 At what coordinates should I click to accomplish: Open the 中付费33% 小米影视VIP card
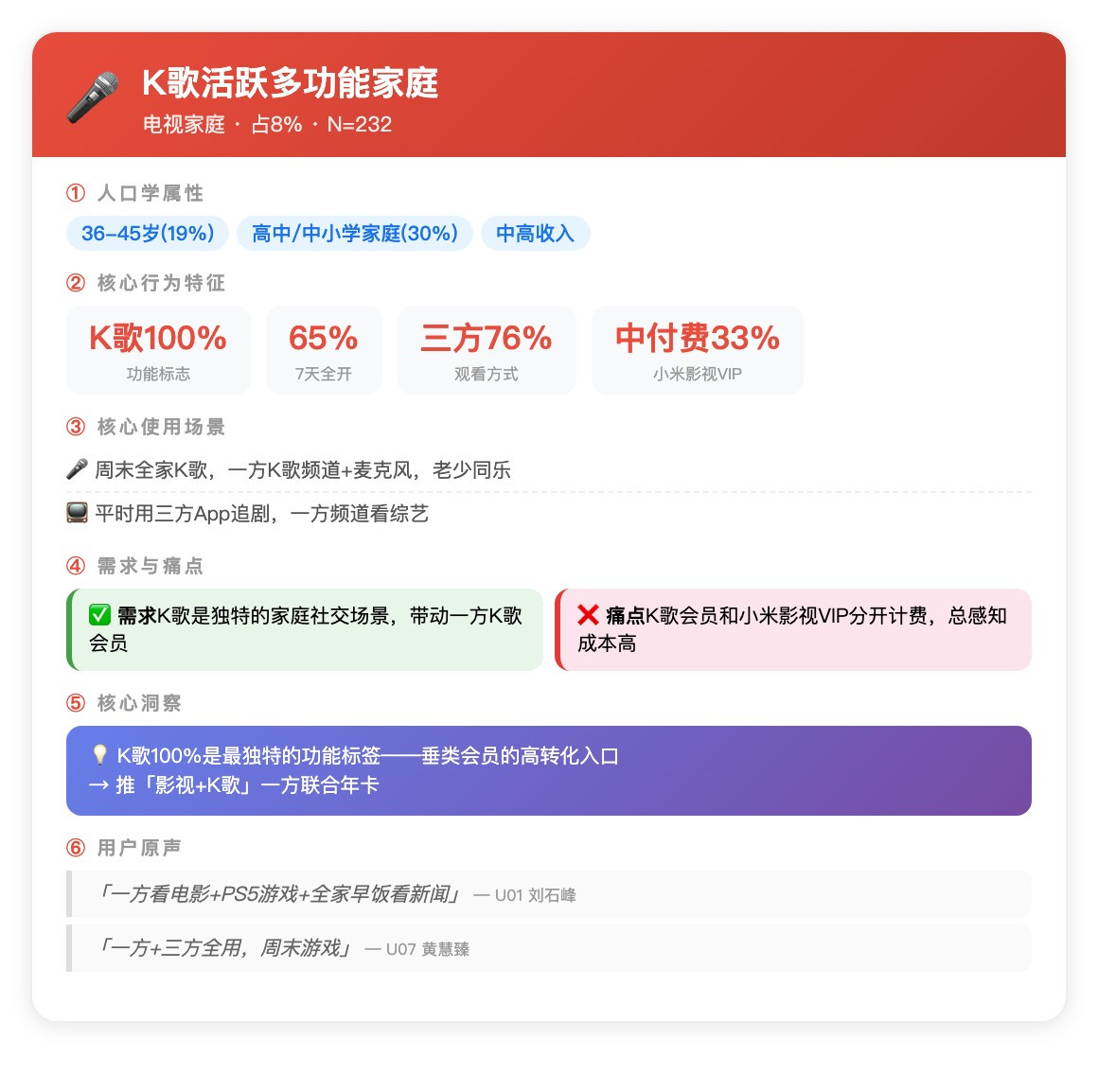coord(698,350)
